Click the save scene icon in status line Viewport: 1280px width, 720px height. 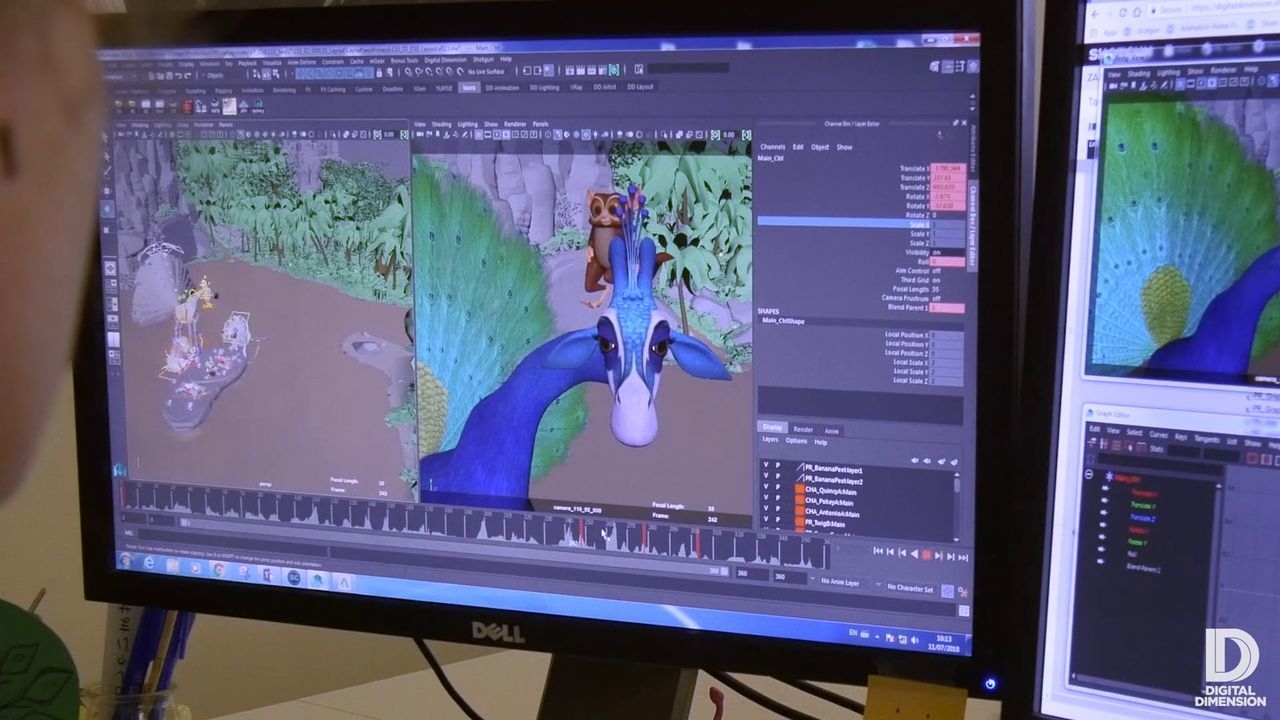pyautogui.click(x=169, y=75)
